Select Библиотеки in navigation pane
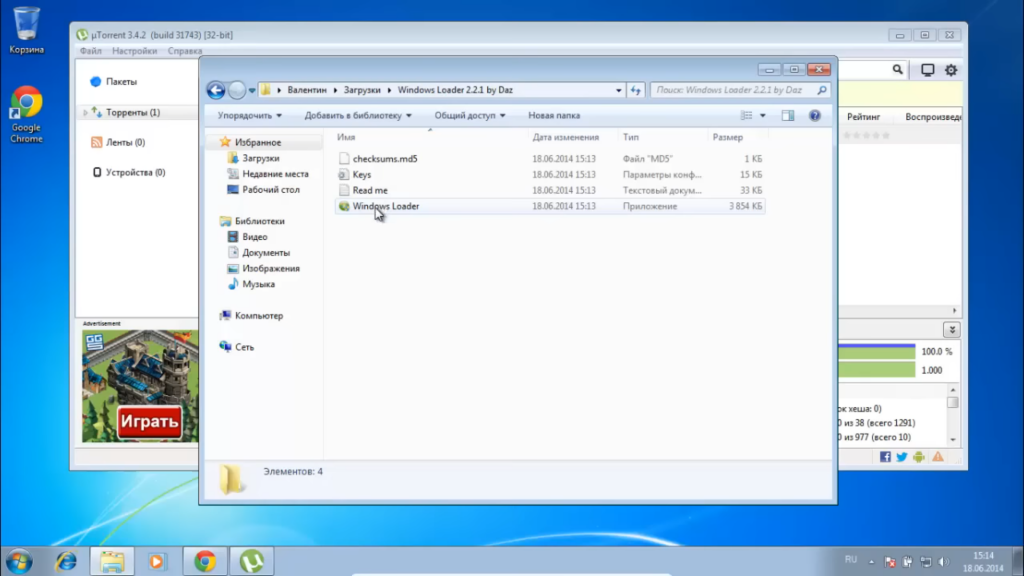 click(x=259, y=221)
